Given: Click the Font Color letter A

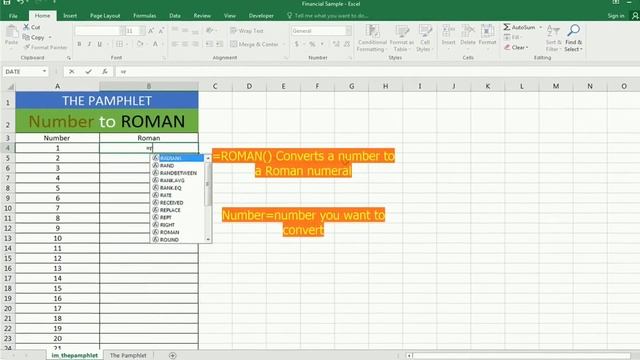Looking at the screenshot, I should coord(155,44).
